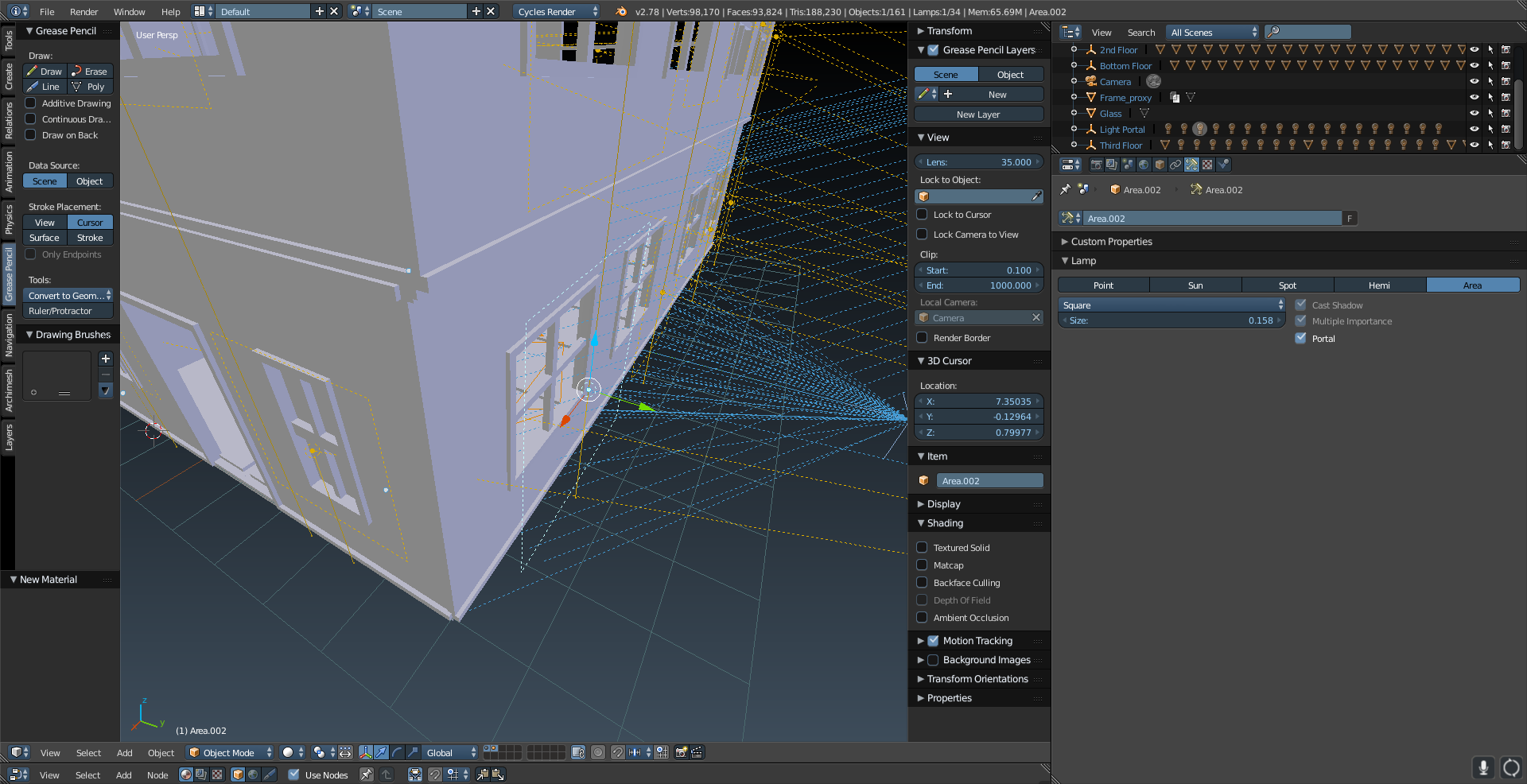Click the Area.002 item name field
This screenshot has height=784, width=1527.
point(989,481)
